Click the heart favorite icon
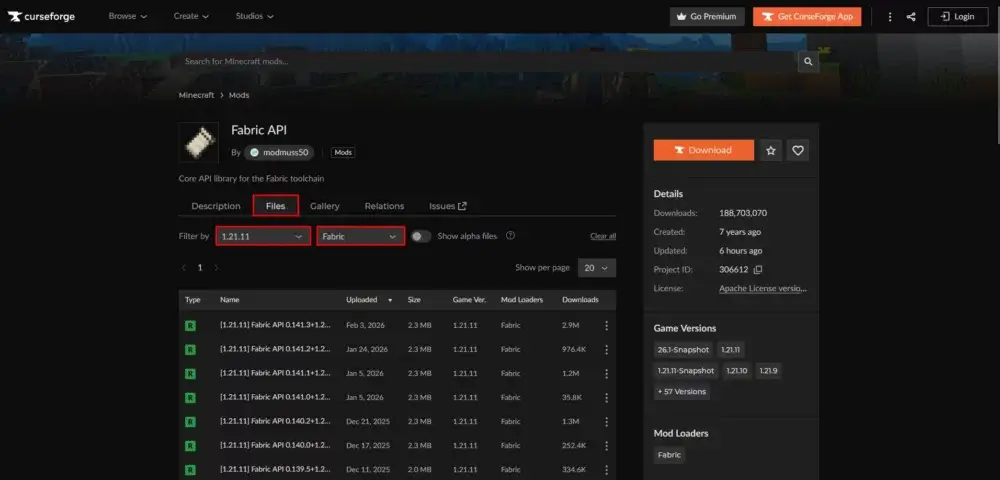 point(797,150)
